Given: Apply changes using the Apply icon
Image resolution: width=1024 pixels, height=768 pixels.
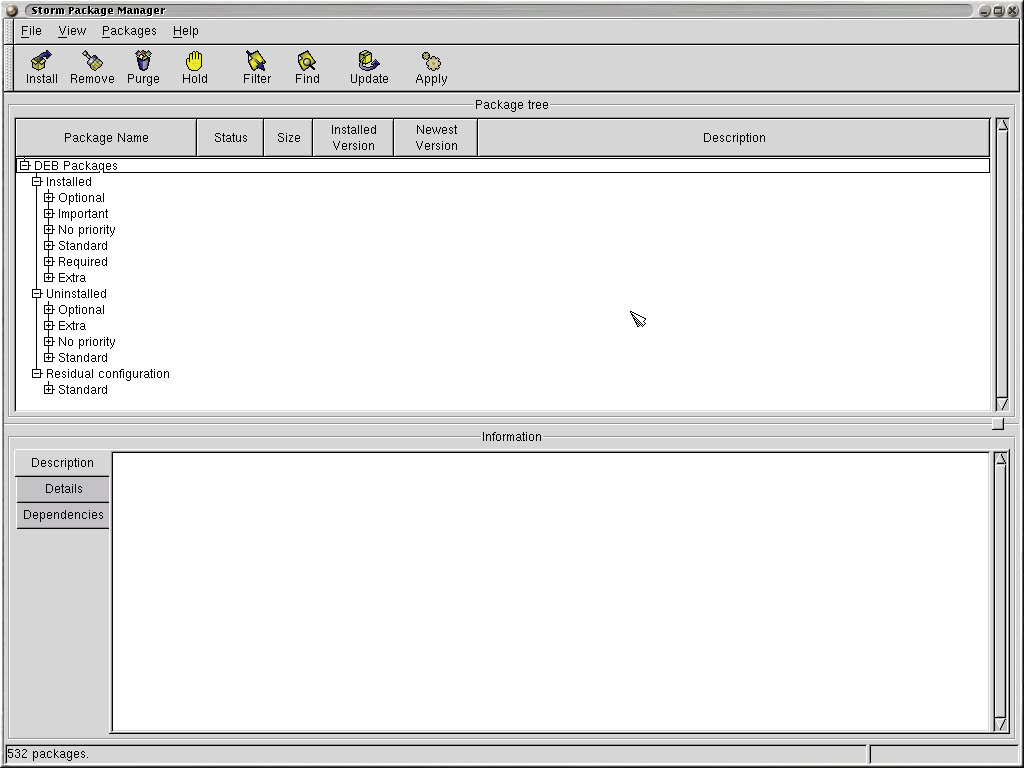Looking at the screenshot, I should (x=431, y=62).
